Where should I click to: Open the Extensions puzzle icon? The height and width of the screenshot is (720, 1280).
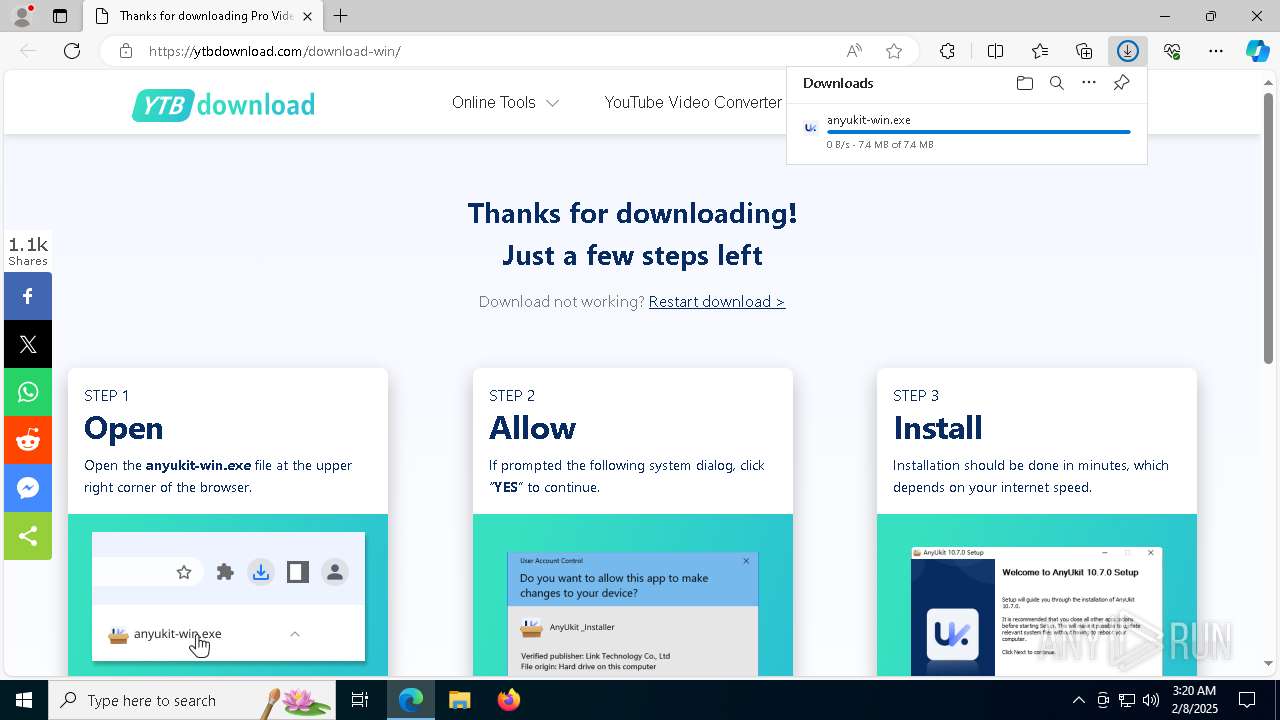(x=947, y=51)
